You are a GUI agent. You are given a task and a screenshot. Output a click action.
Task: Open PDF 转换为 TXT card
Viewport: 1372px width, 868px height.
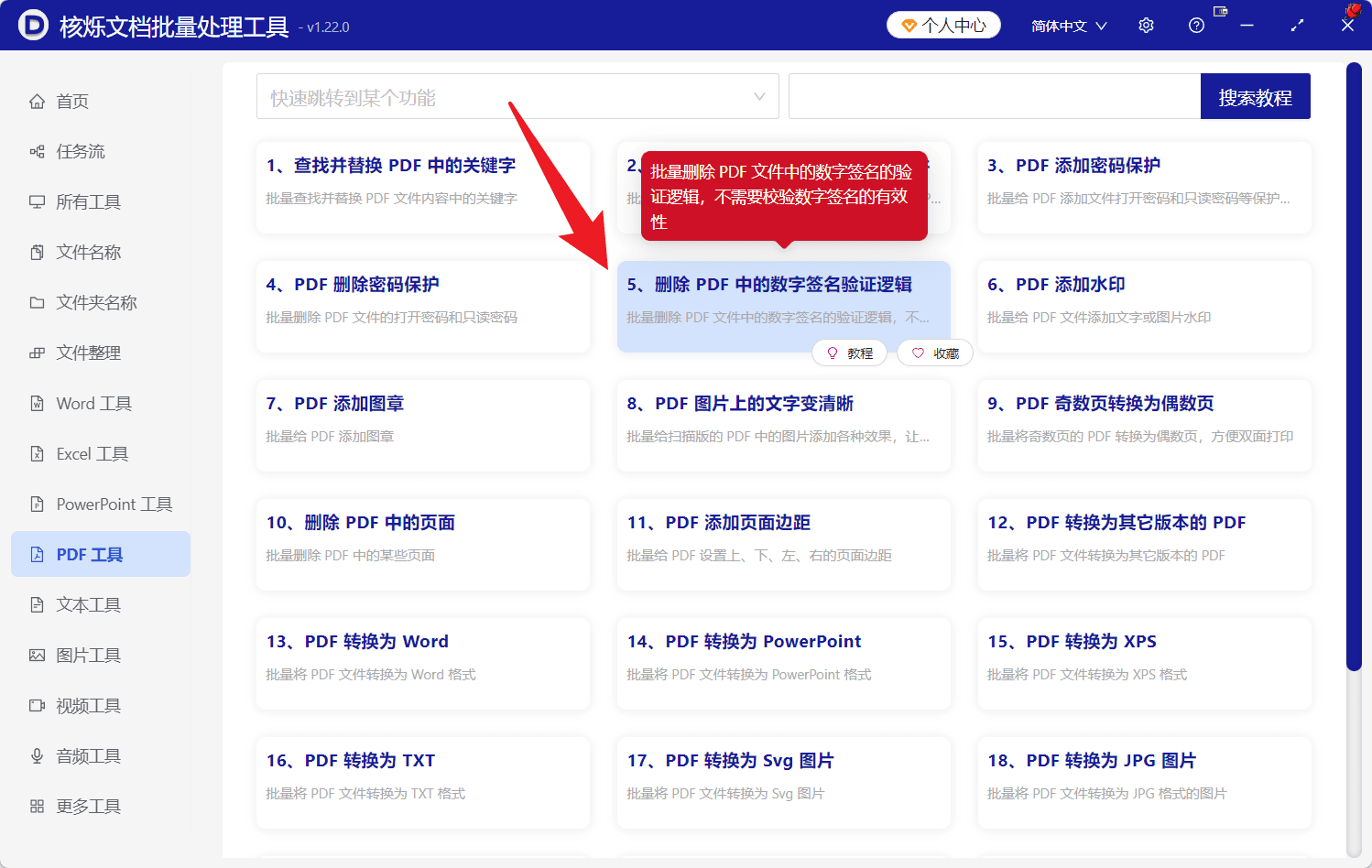(x=423, y=783)
